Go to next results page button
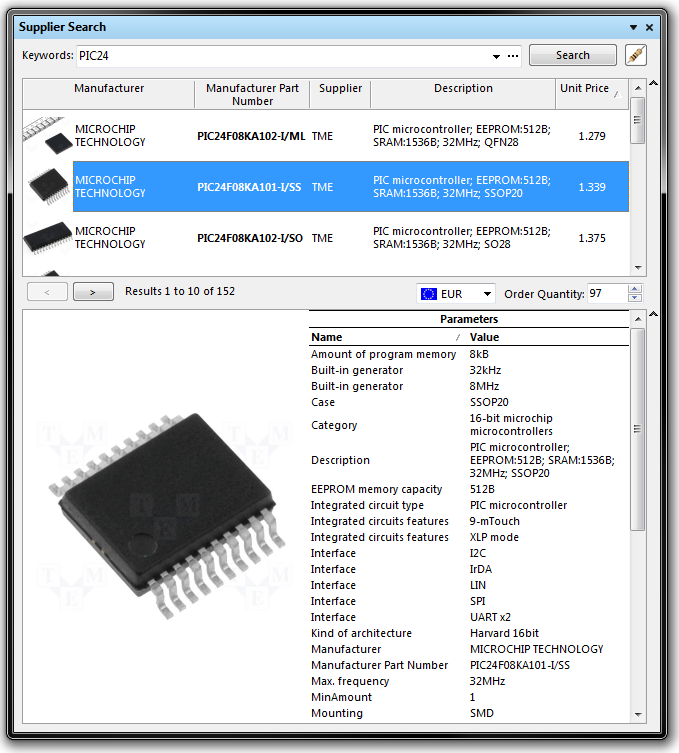The height and width of the screenshot is (753, 679). (x=93, y=291)
